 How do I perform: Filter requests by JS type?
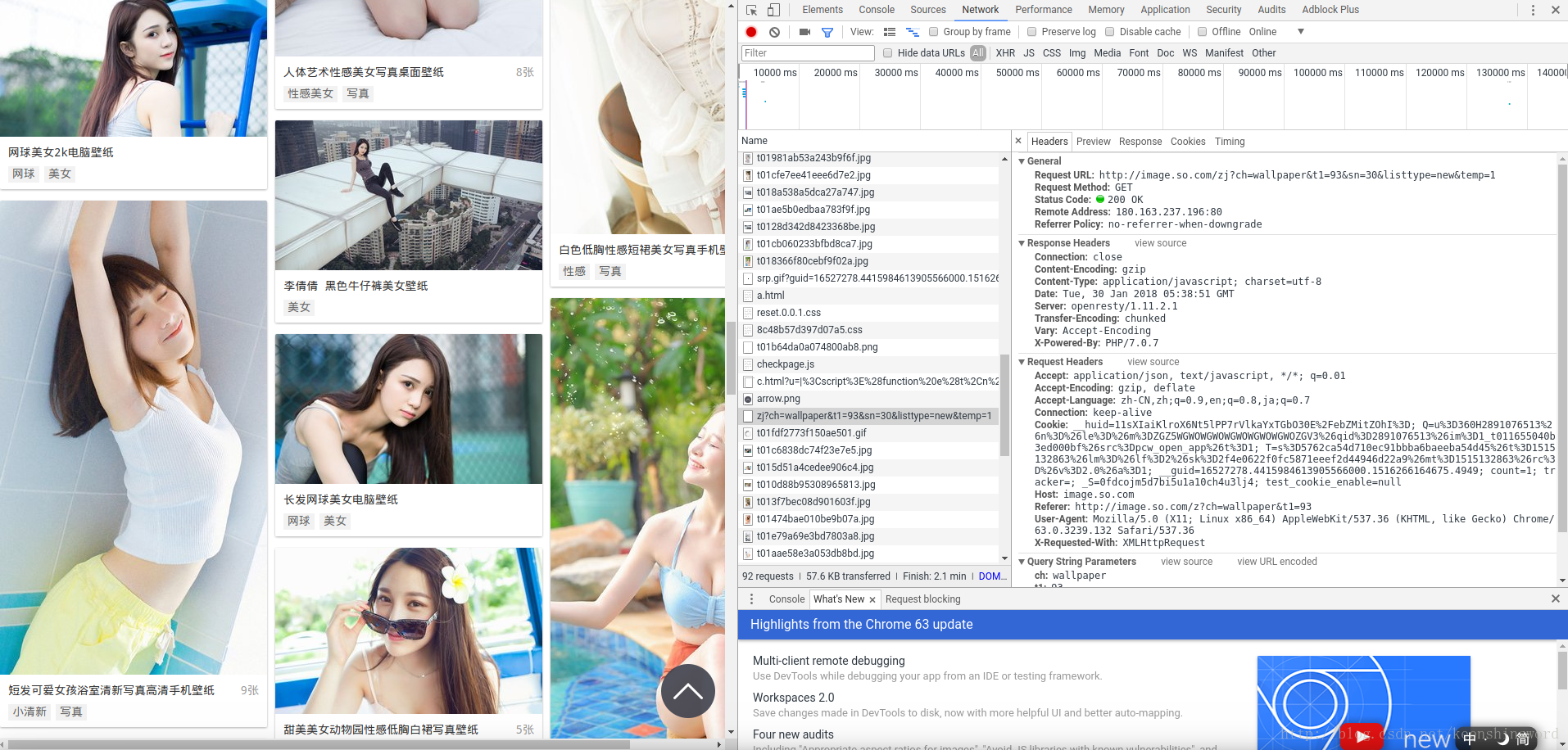coord(1029,53)
